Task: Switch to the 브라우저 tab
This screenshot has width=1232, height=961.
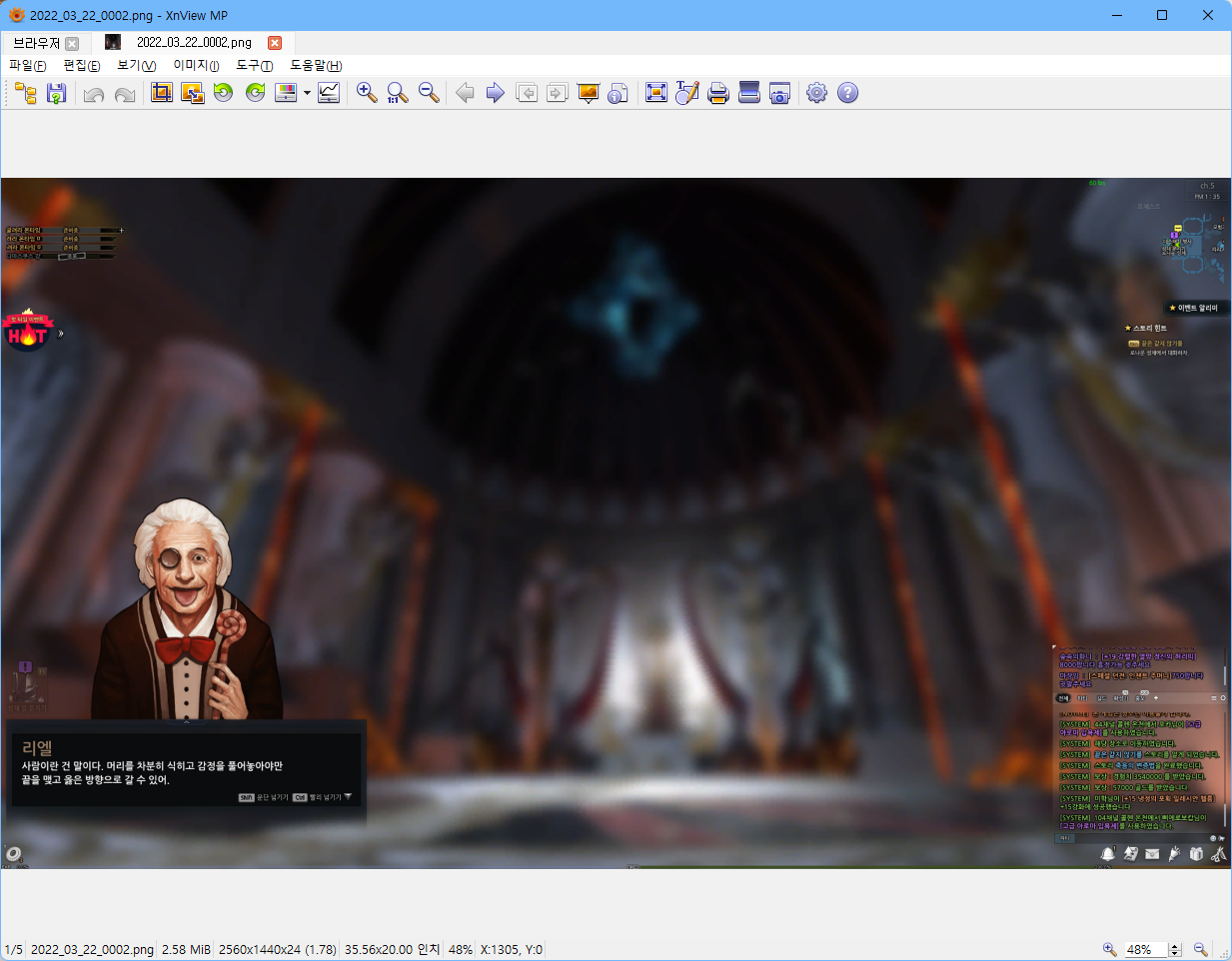Action: click(37, 43)
